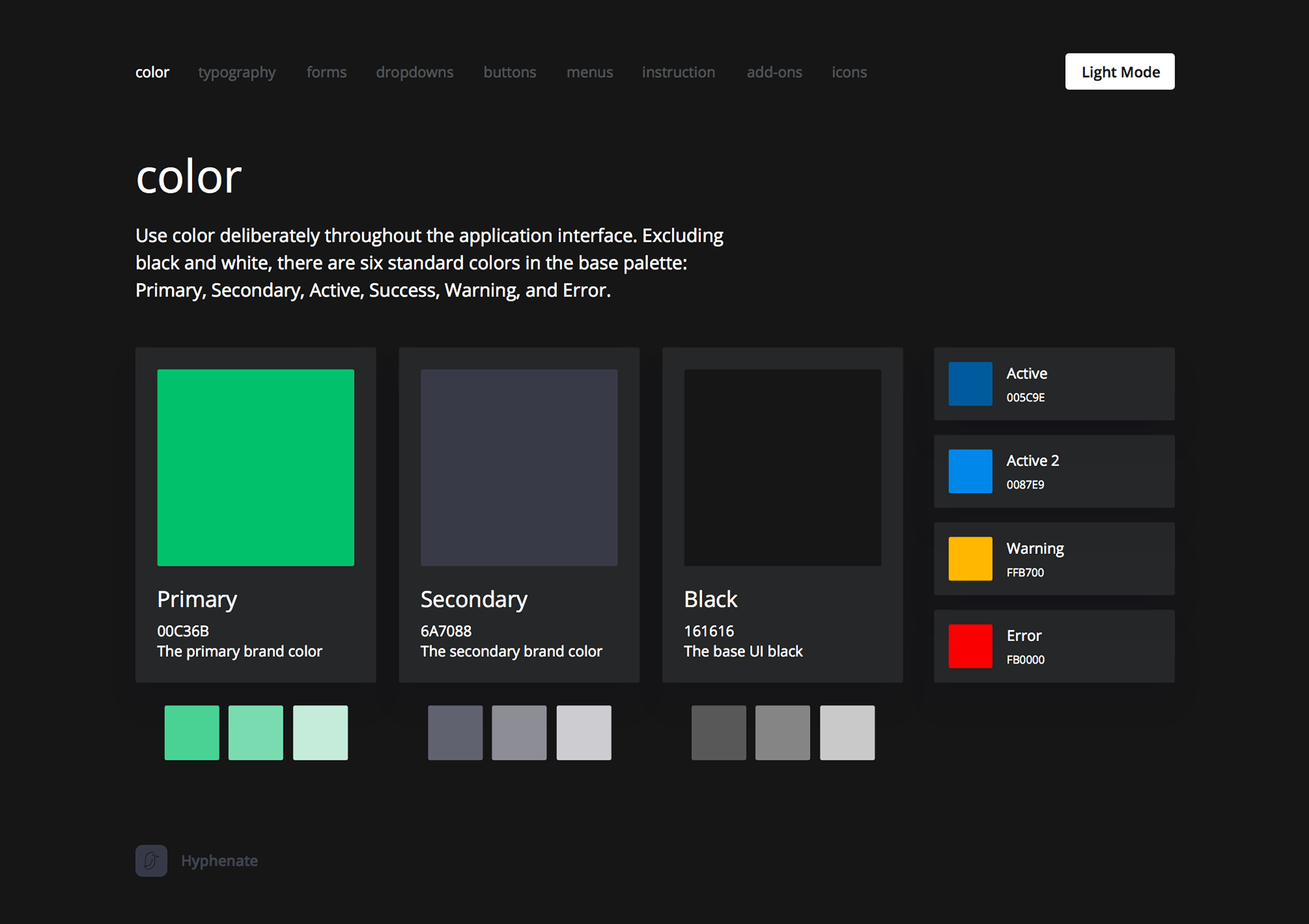The image size is (1309, 924).
Task: Click the Hyphenate footer text link
Action: pos(219,861)
